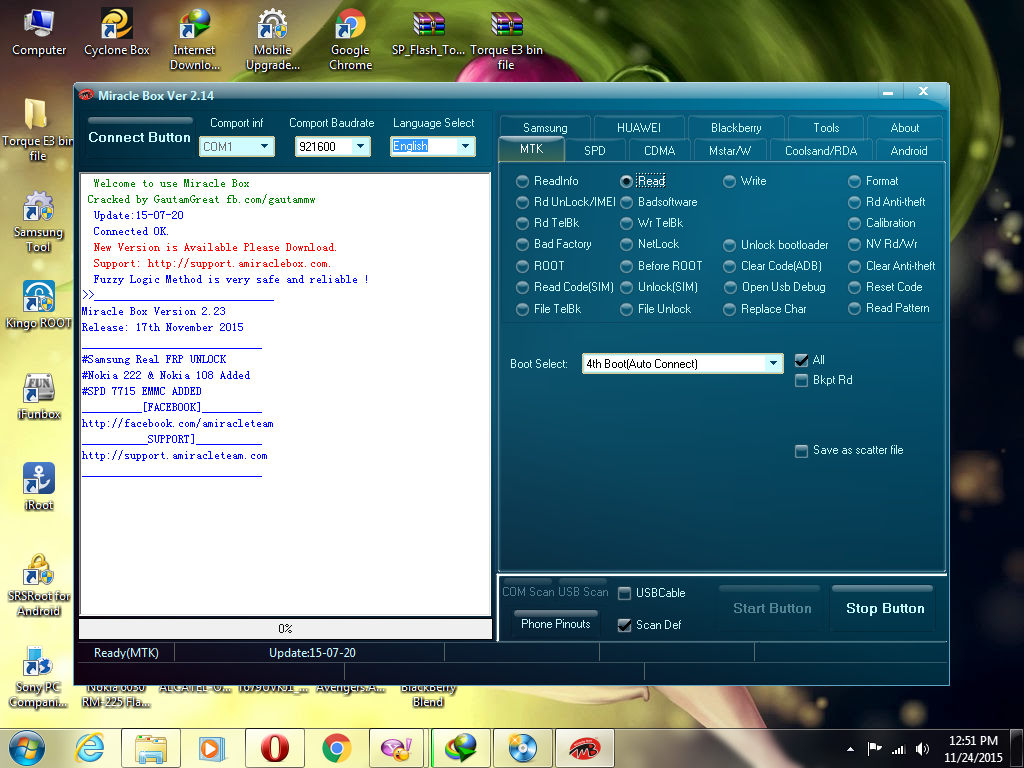This screenshot has height=768, width=1024.
Task: Click the 0% progress bar
Action: point(285,628)
